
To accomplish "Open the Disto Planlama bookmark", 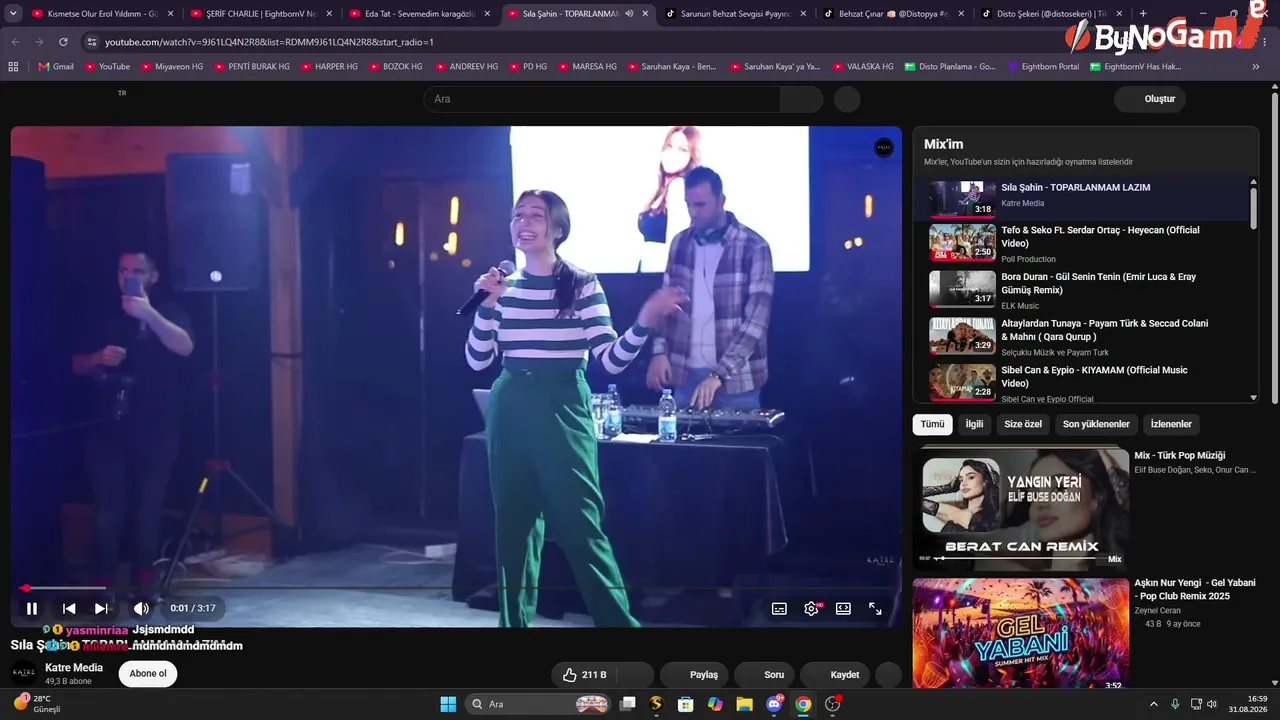I will (x=950, y=66).
